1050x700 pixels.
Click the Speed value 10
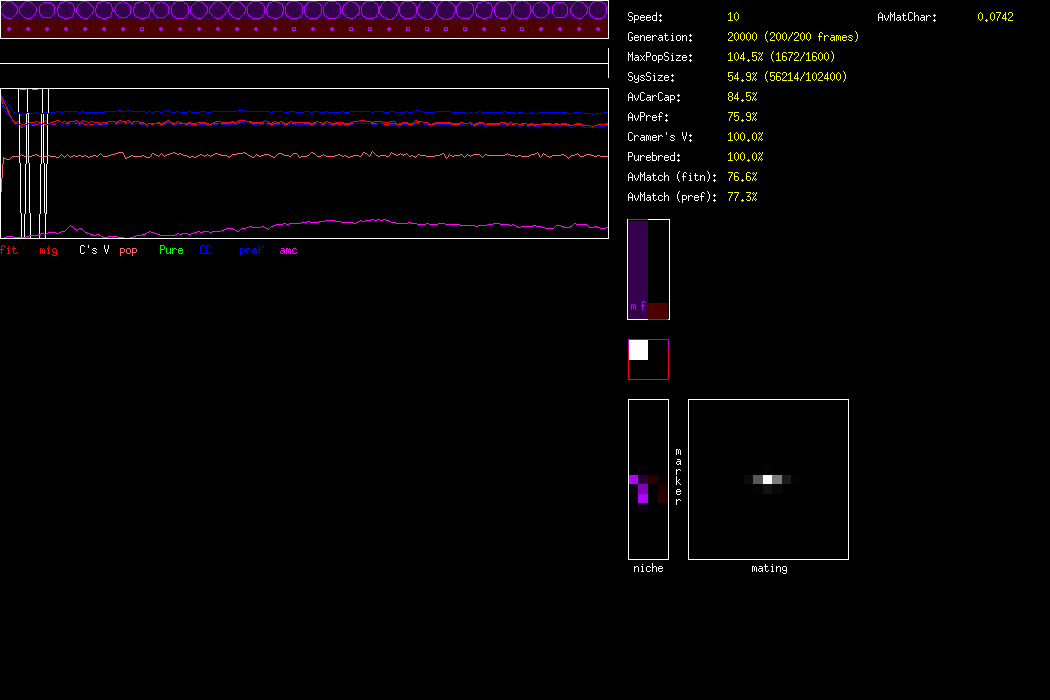point(733,17)
